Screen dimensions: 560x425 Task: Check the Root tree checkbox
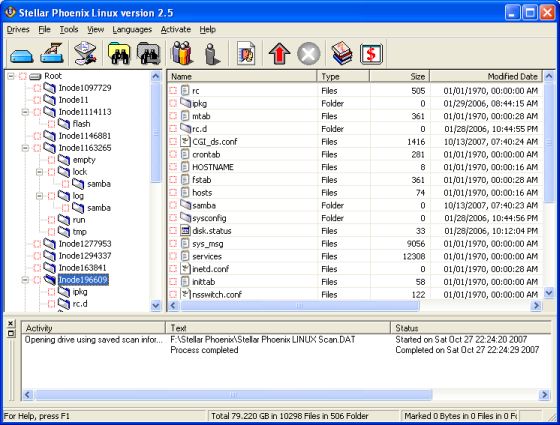pyautogui.click(x=23, y=76)
